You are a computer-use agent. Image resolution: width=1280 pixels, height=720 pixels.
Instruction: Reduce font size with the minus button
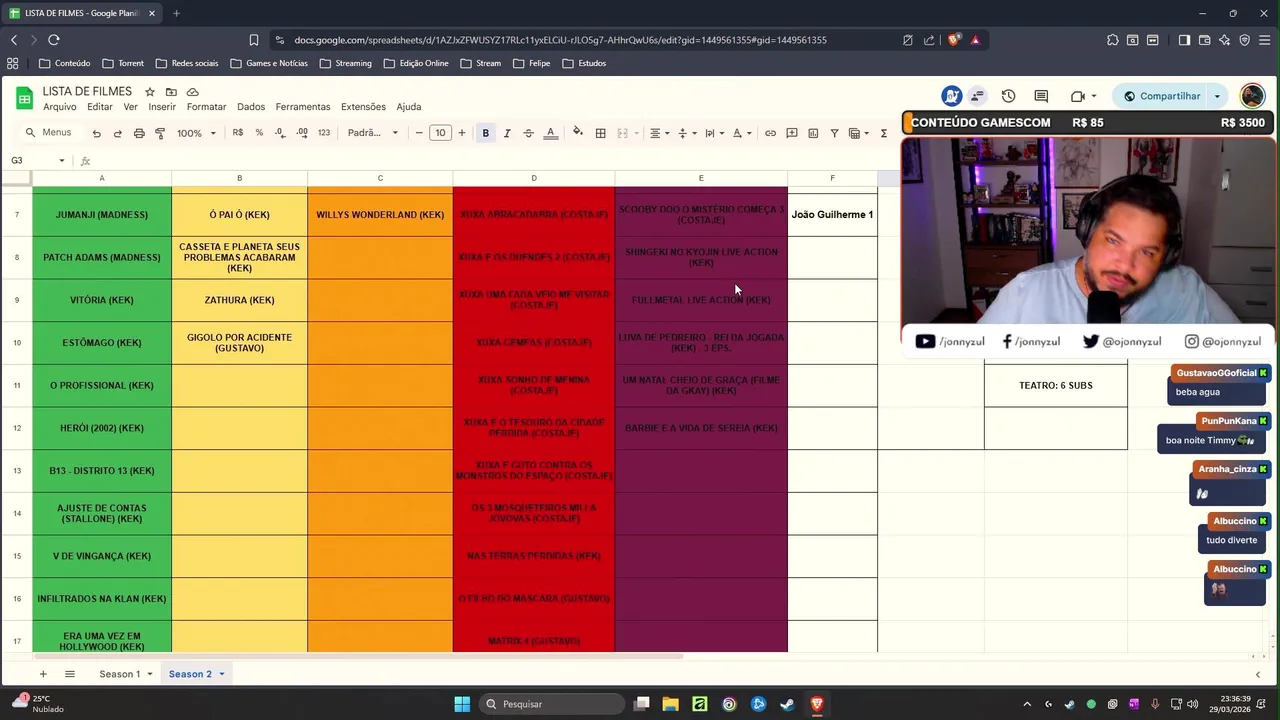click(419, 133)
